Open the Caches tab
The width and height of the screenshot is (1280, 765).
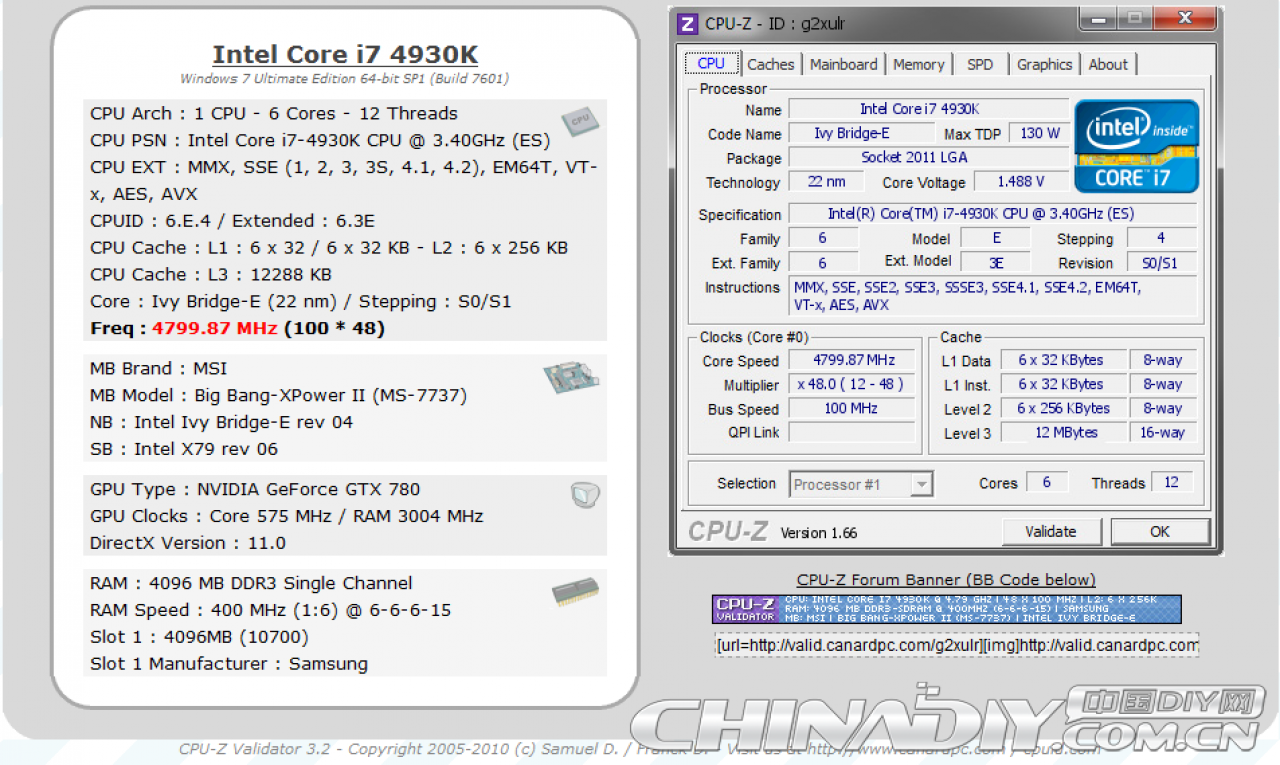click(771, 64)
